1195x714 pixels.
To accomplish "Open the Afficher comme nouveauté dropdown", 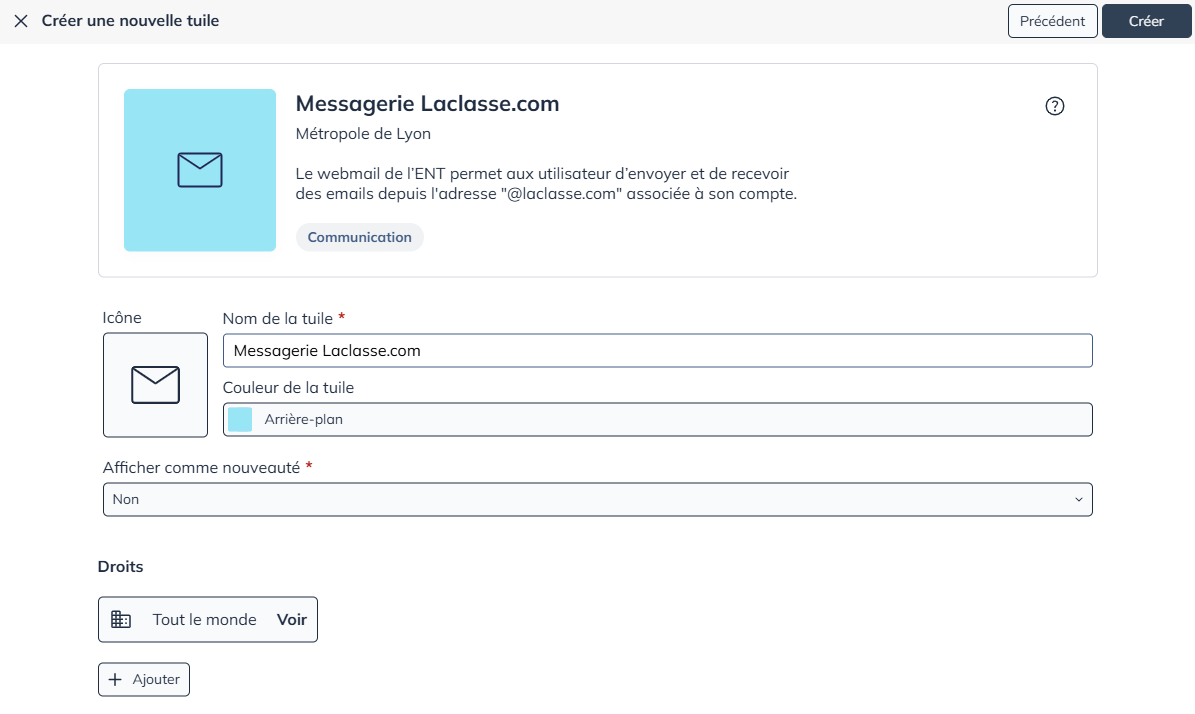I will tap(598, 500).
